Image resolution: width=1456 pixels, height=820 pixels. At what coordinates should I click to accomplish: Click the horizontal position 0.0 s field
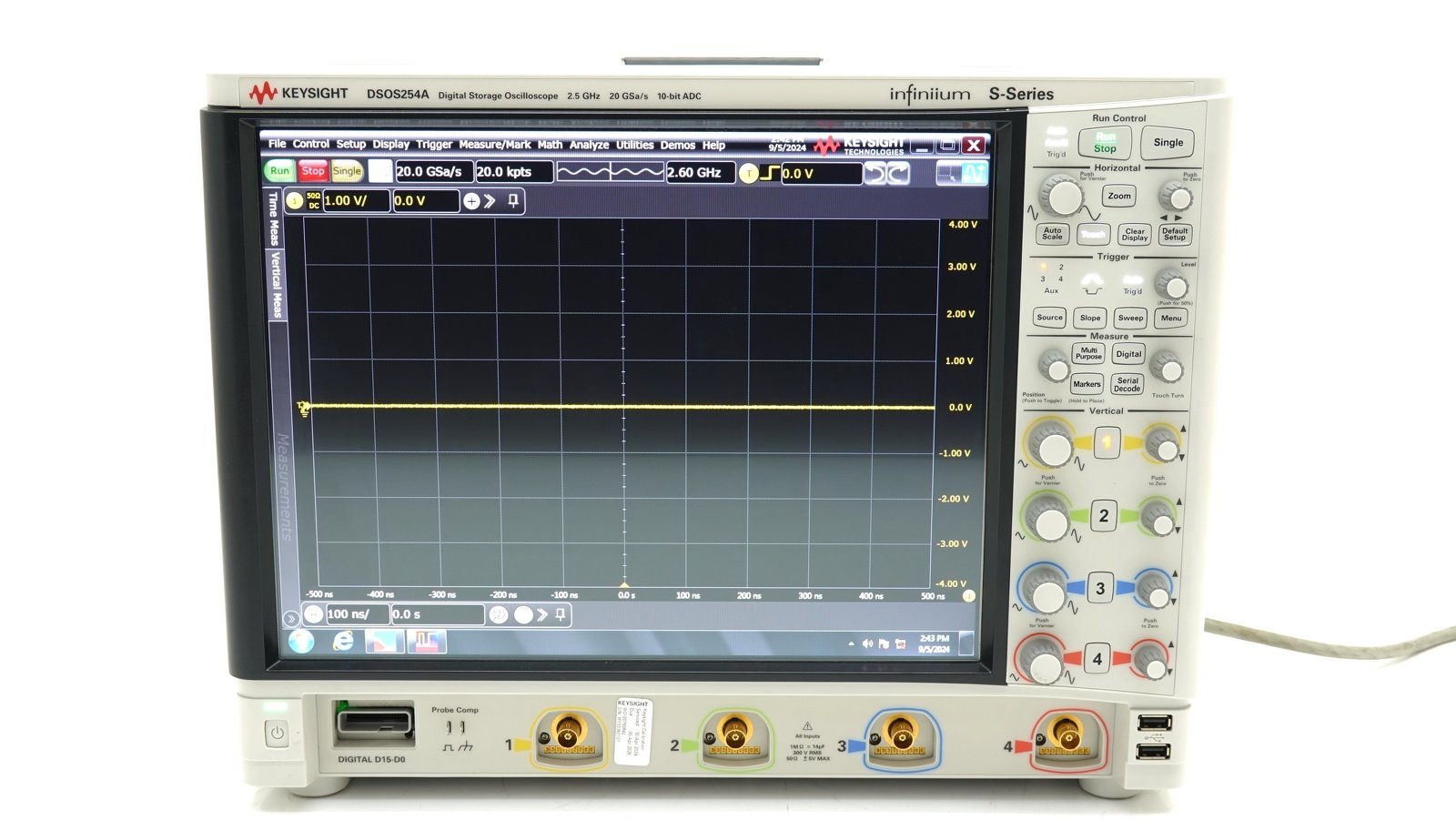point(438,614)
